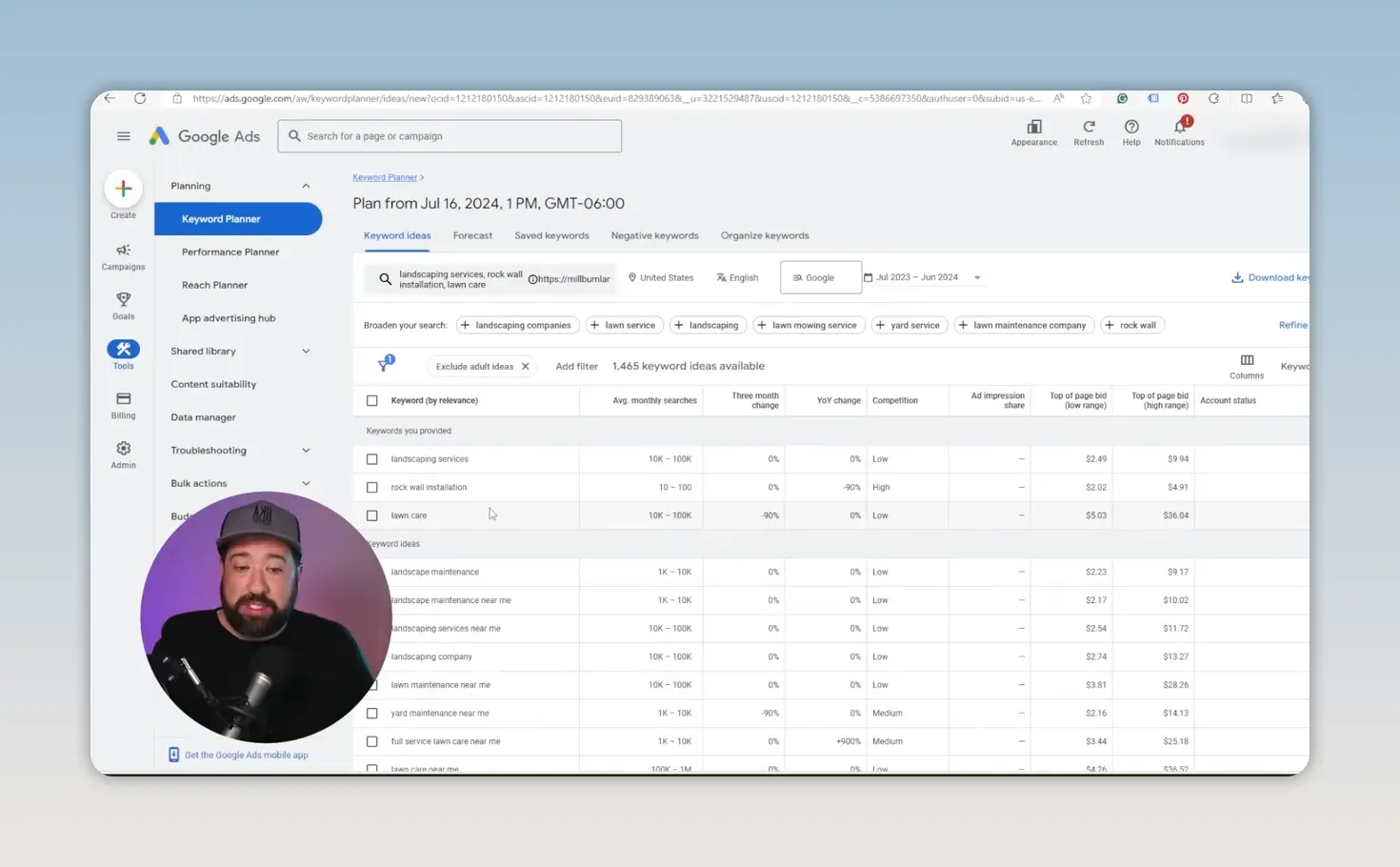Add lawn mowing service to search
This screenshot has height=867, width=1400.
click(x=808, y=325)
